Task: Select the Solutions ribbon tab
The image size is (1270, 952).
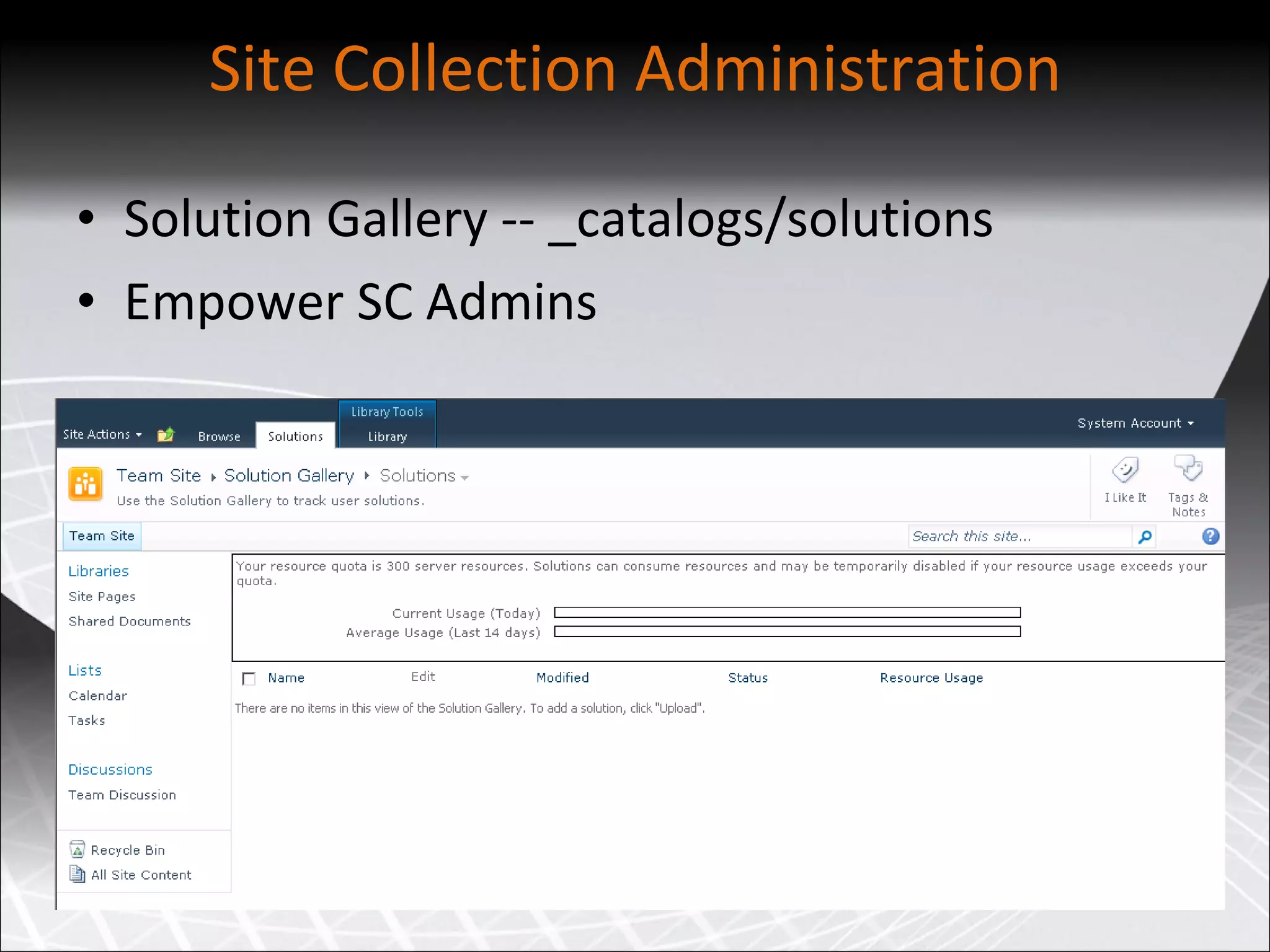Action: coord(295,436)
